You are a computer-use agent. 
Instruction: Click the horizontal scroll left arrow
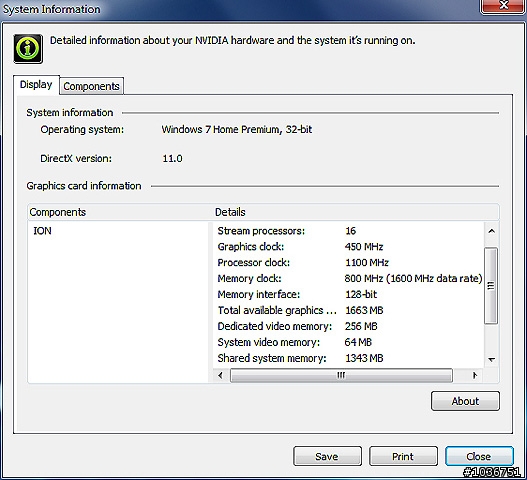click(220, 375)
